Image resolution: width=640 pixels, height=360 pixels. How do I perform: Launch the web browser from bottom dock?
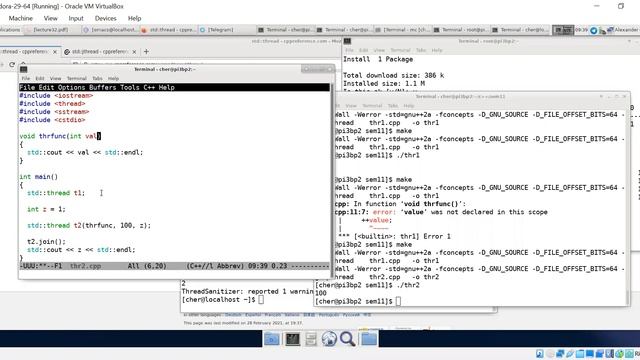(x=329, y=339)
